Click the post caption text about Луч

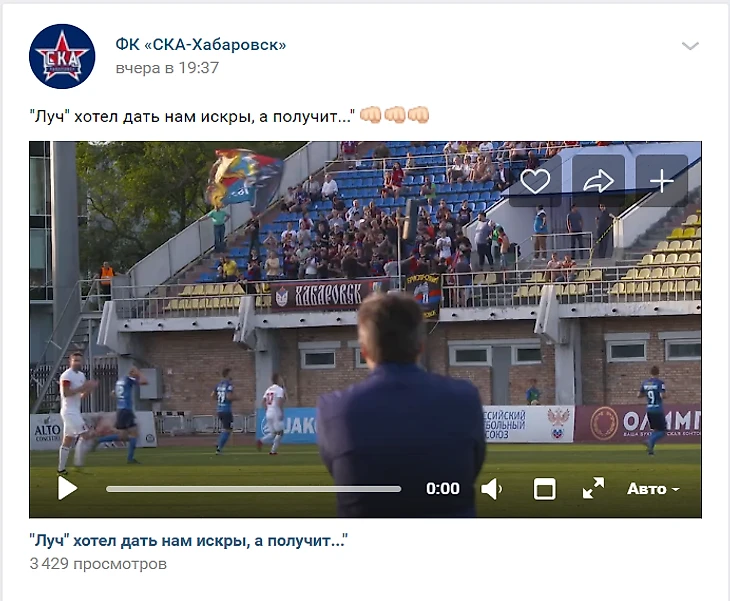click(x=192, y=116)
